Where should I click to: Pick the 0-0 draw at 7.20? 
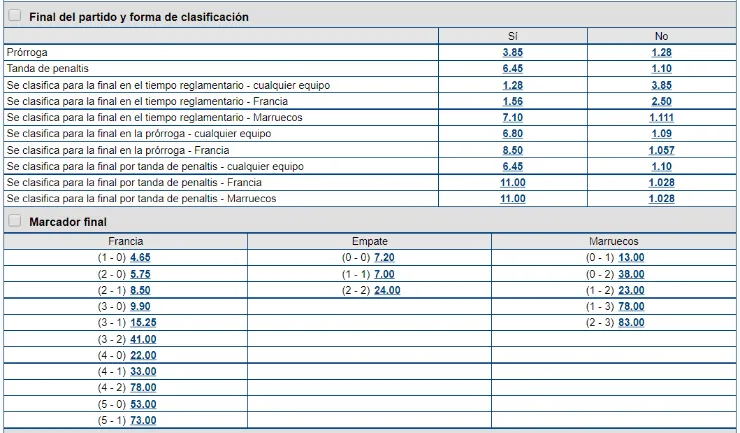[384, 258]
